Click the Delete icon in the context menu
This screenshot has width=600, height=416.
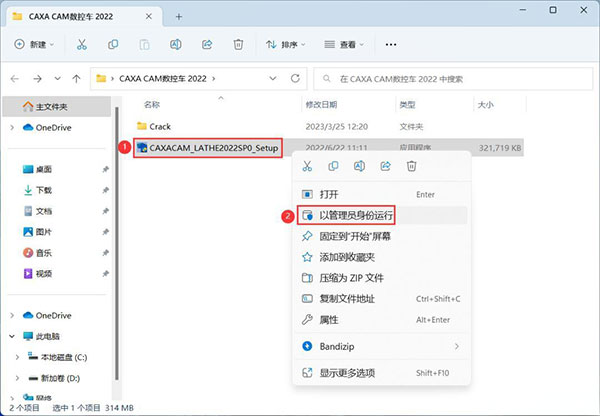[x=411, y=166]
